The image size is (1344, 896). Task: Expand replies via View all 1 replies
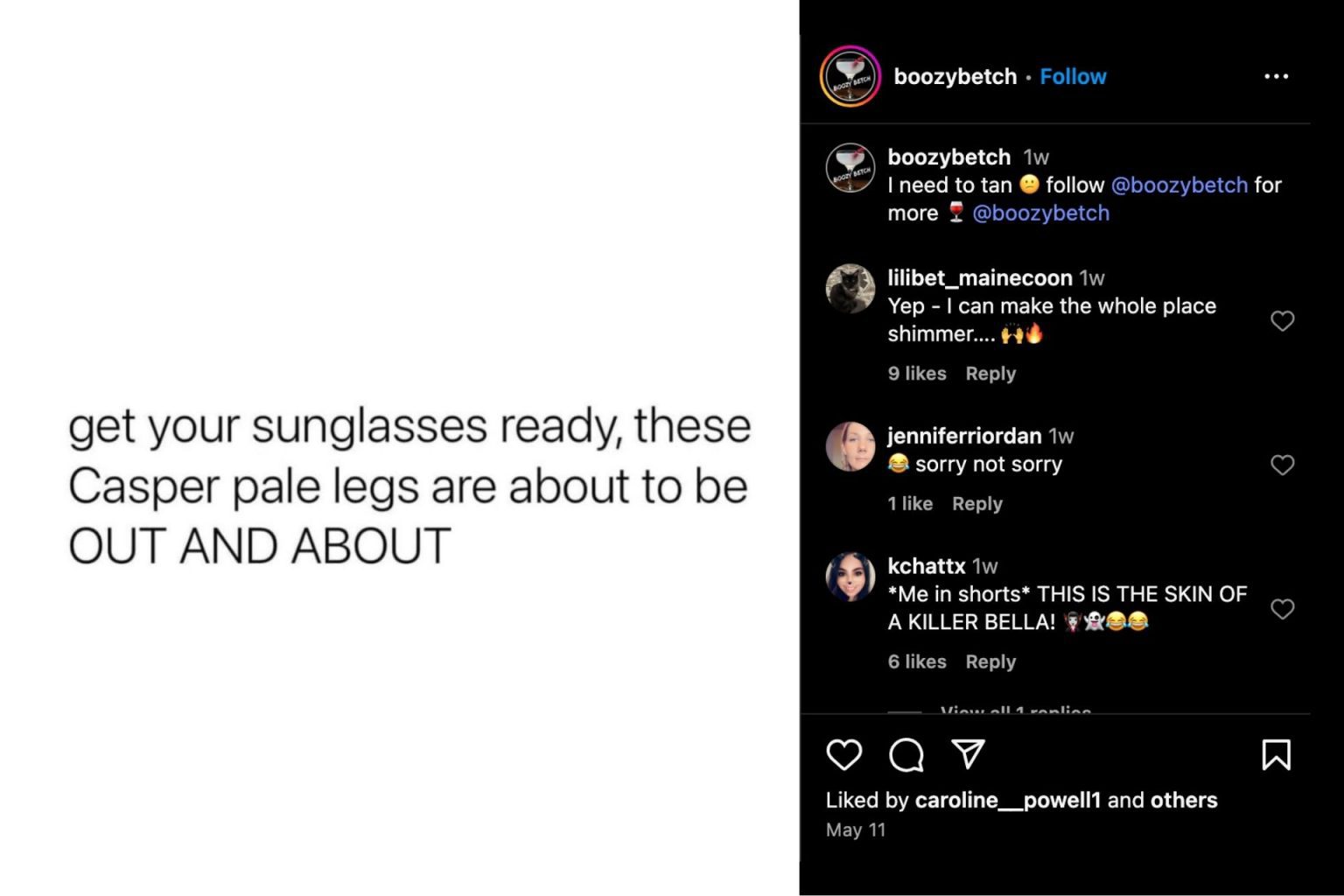click(1015, 710)
